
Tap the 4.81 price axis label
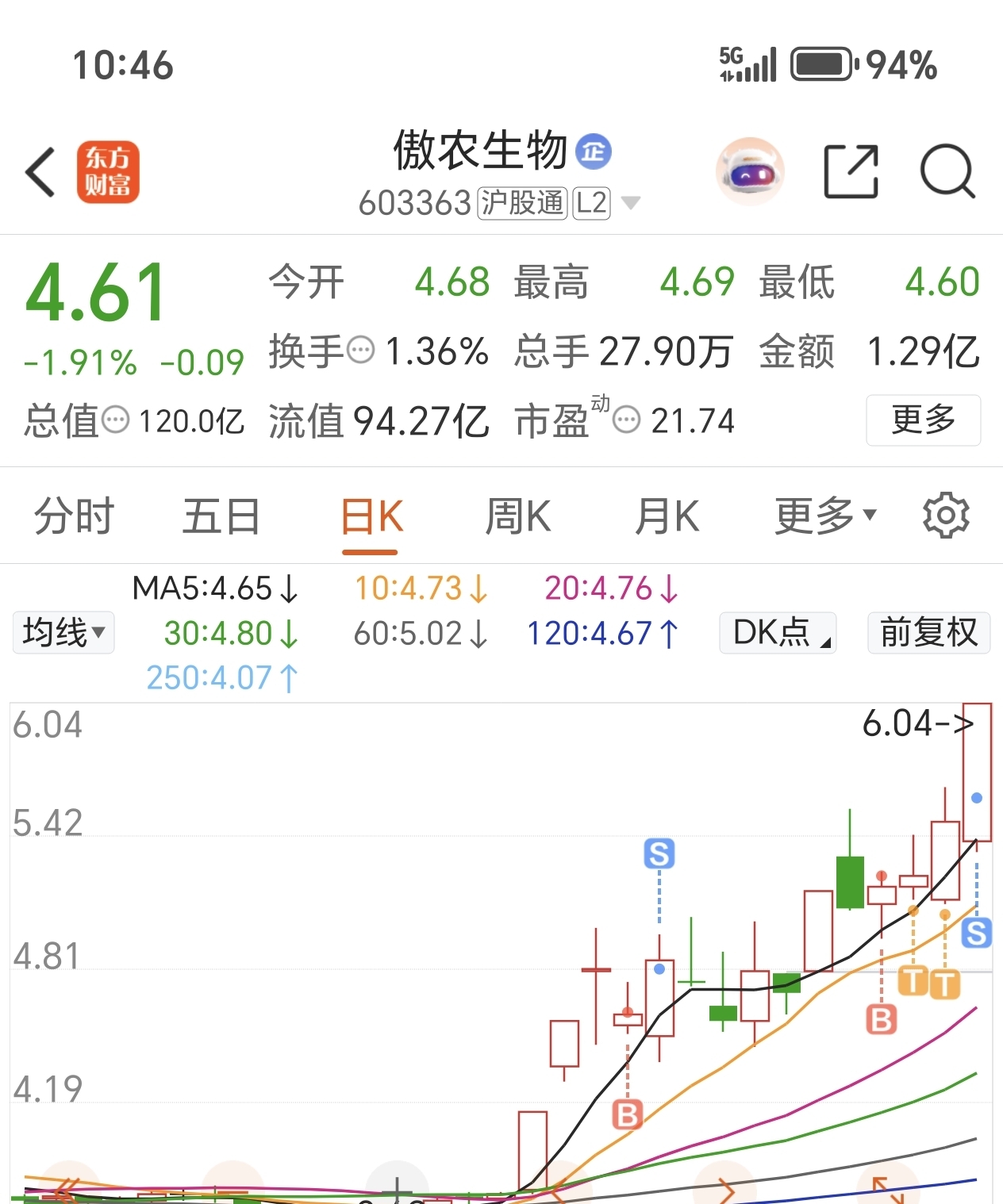tap(46, 957)
